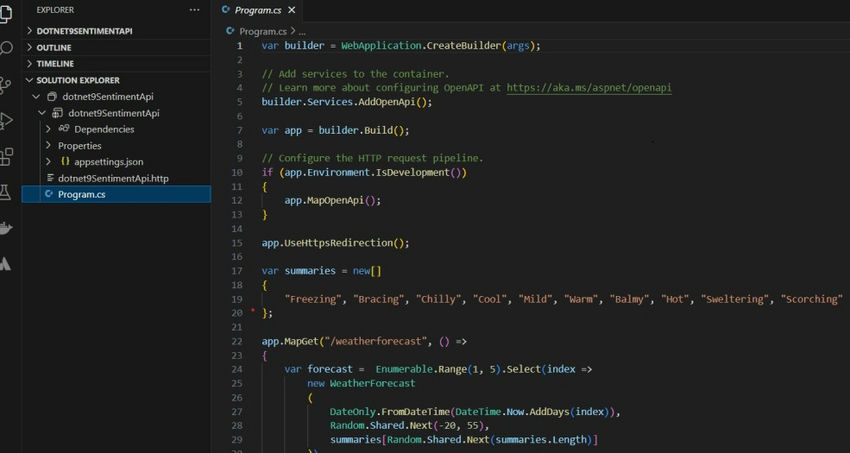Click on IsDevelopment in line 10

tap(412, 172)
